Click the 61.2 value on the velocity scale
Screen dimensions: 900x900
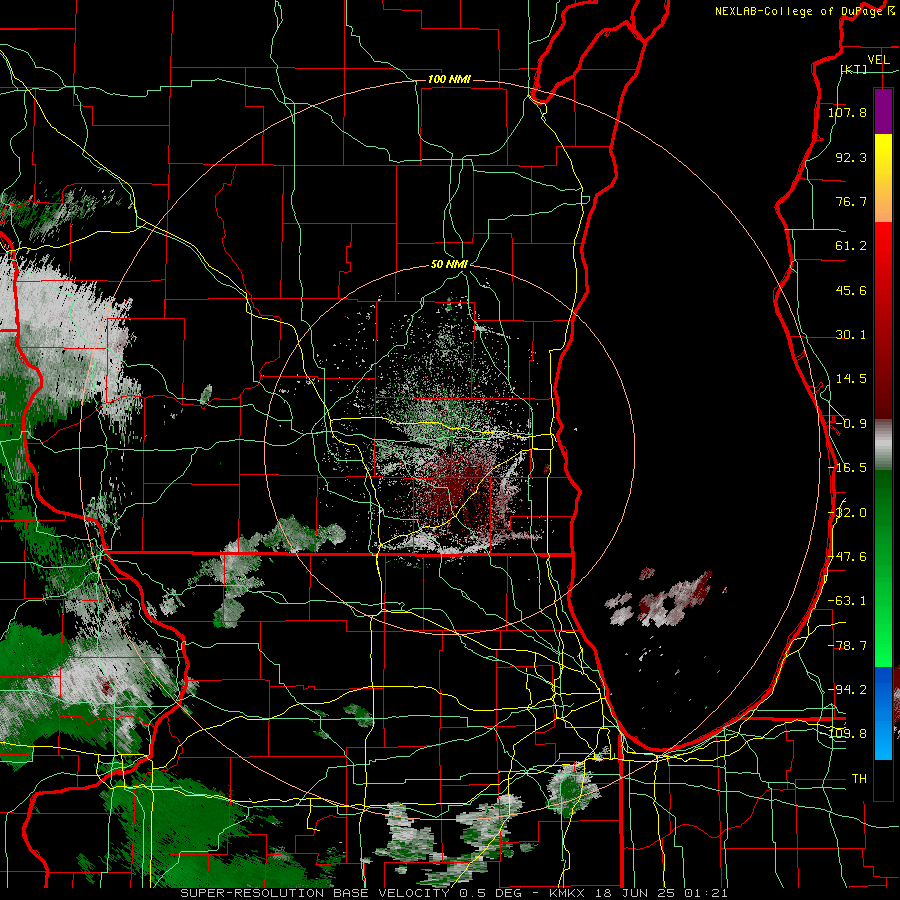[x=851, y=246]
